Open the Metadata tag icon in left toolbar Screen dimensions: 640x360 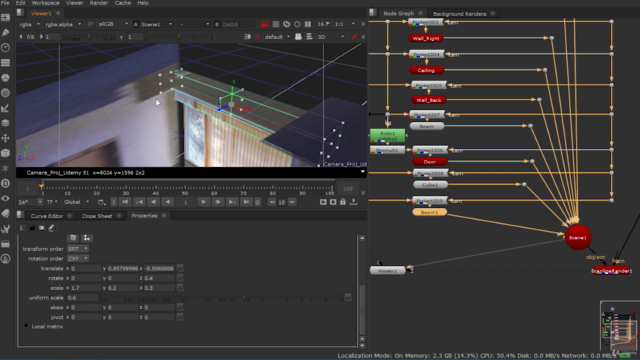pos(5,213)
